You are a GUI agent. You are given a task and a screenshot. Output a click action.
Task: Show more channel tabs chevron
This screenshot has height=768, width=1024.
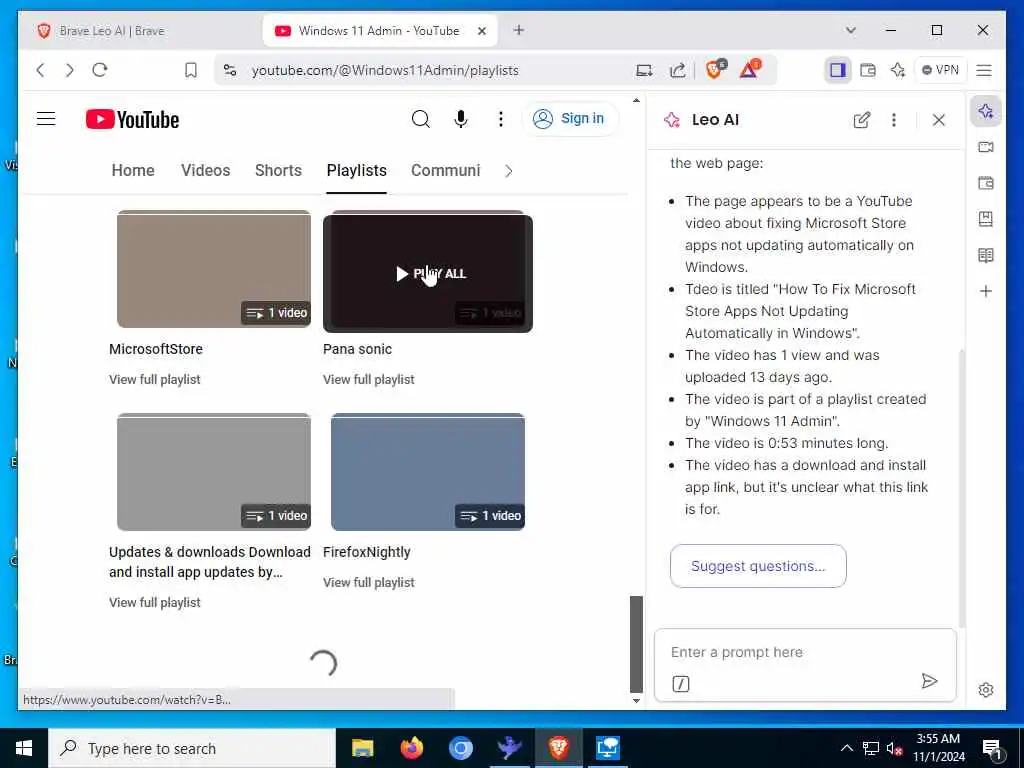click(x=509, y=171)
